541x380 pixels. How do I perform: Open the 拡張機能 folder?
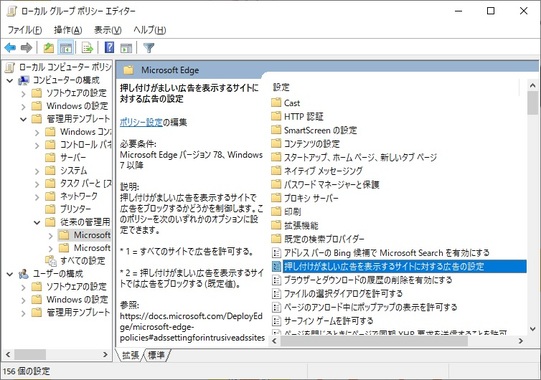coord(295,225)
